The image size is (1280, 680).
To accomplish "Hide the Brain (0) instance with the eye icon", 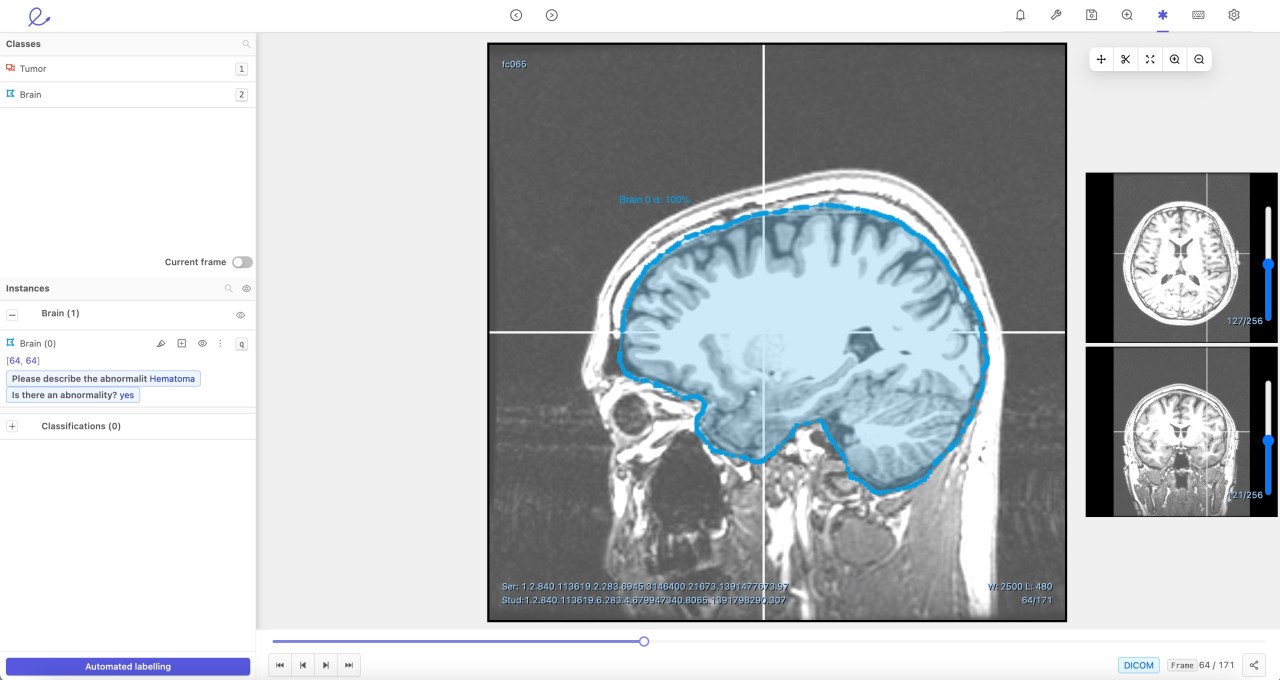I will 202,343.
